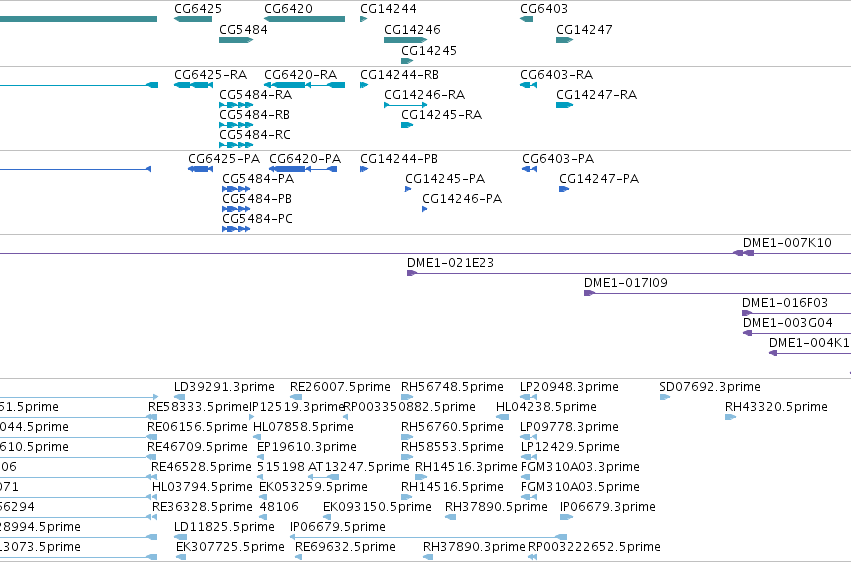851x562 pixels.
Task: Select the RH14516.5prime EST label
Action: (452, 488)
